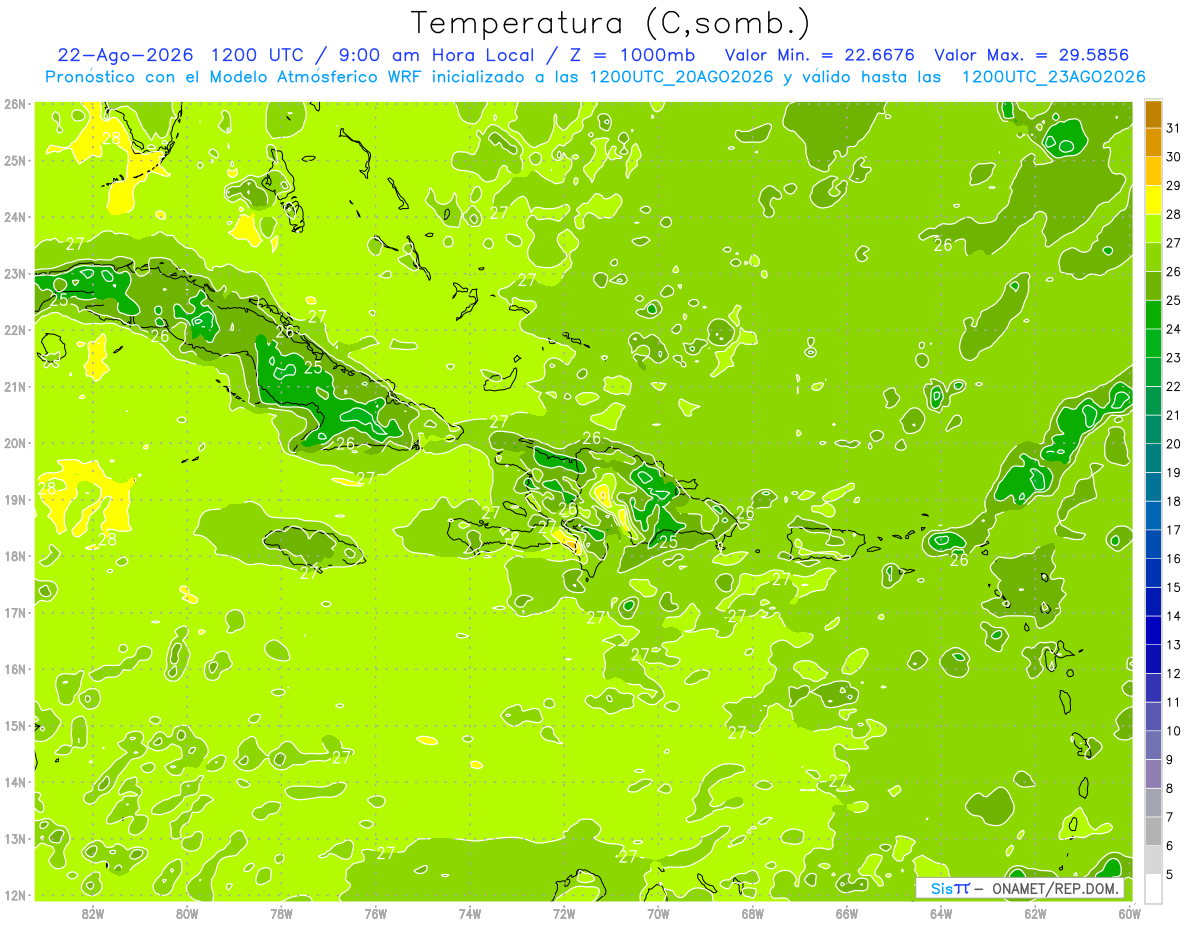
Task: Click the longitude axis label '76W'
Action: [375, 913]
